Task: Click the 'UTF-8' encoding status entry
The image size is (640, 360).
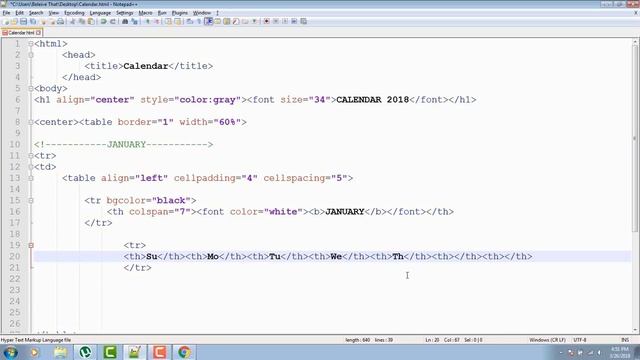Action: click(x=580, y=340)
